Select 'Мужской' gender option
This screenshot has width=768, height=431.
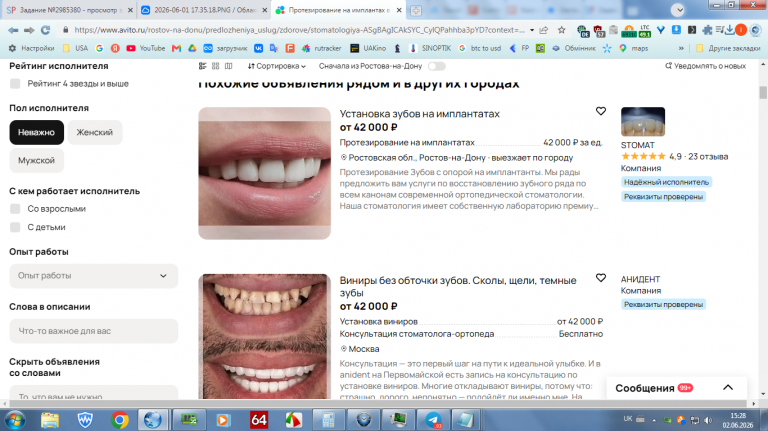pyautogui.click(x=37, y=160)
